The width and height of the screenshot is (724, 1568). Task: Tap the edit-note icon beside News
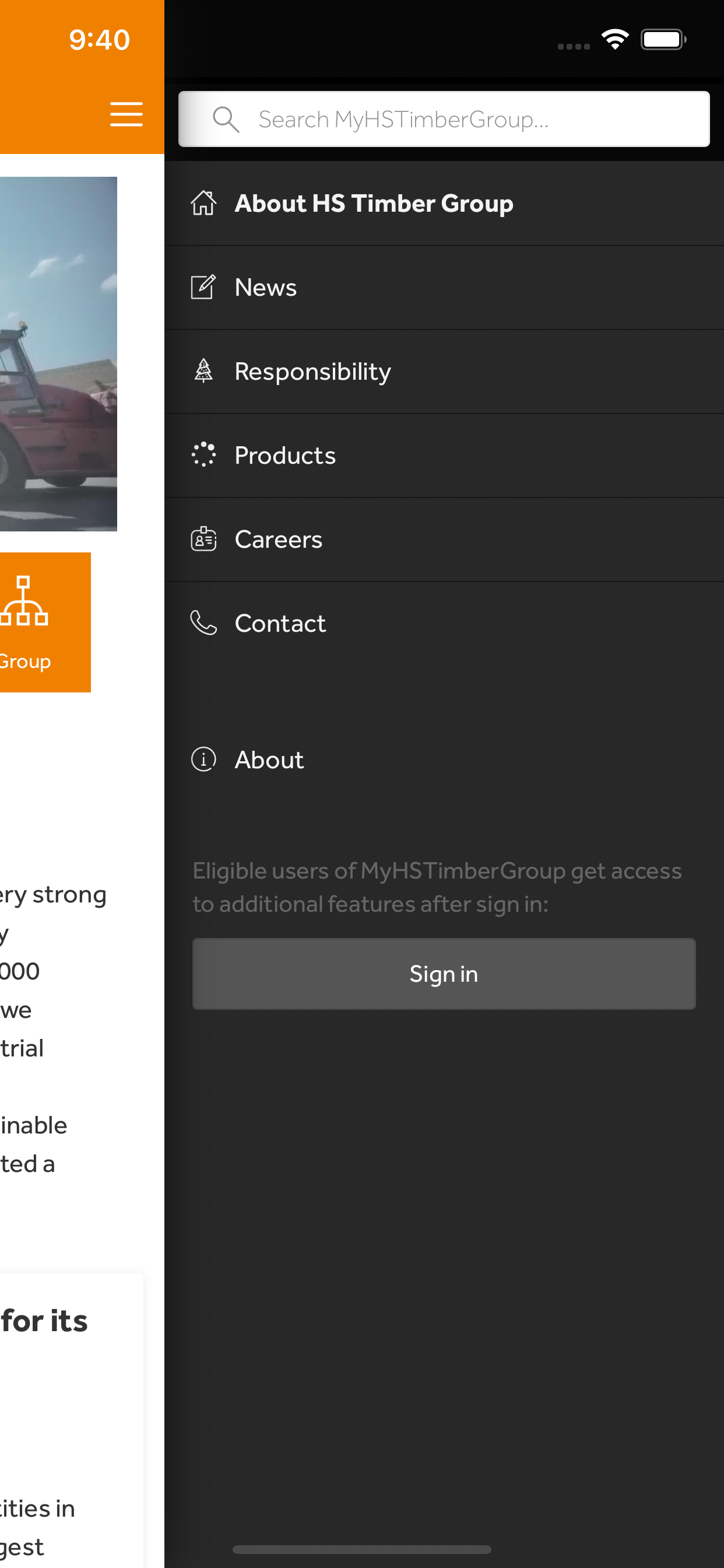(203, 288)
